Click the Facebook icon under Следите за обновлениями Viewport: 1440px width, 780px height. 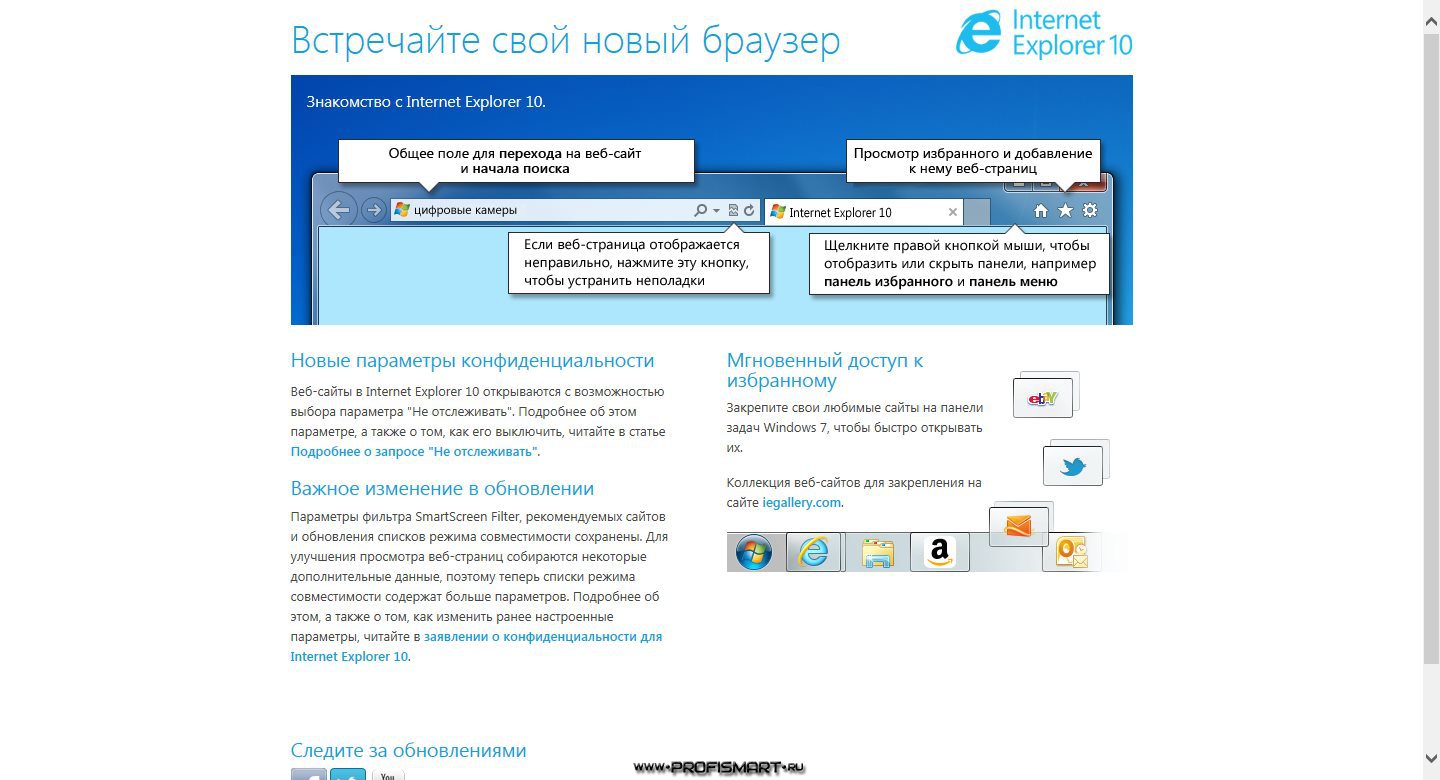308,774
